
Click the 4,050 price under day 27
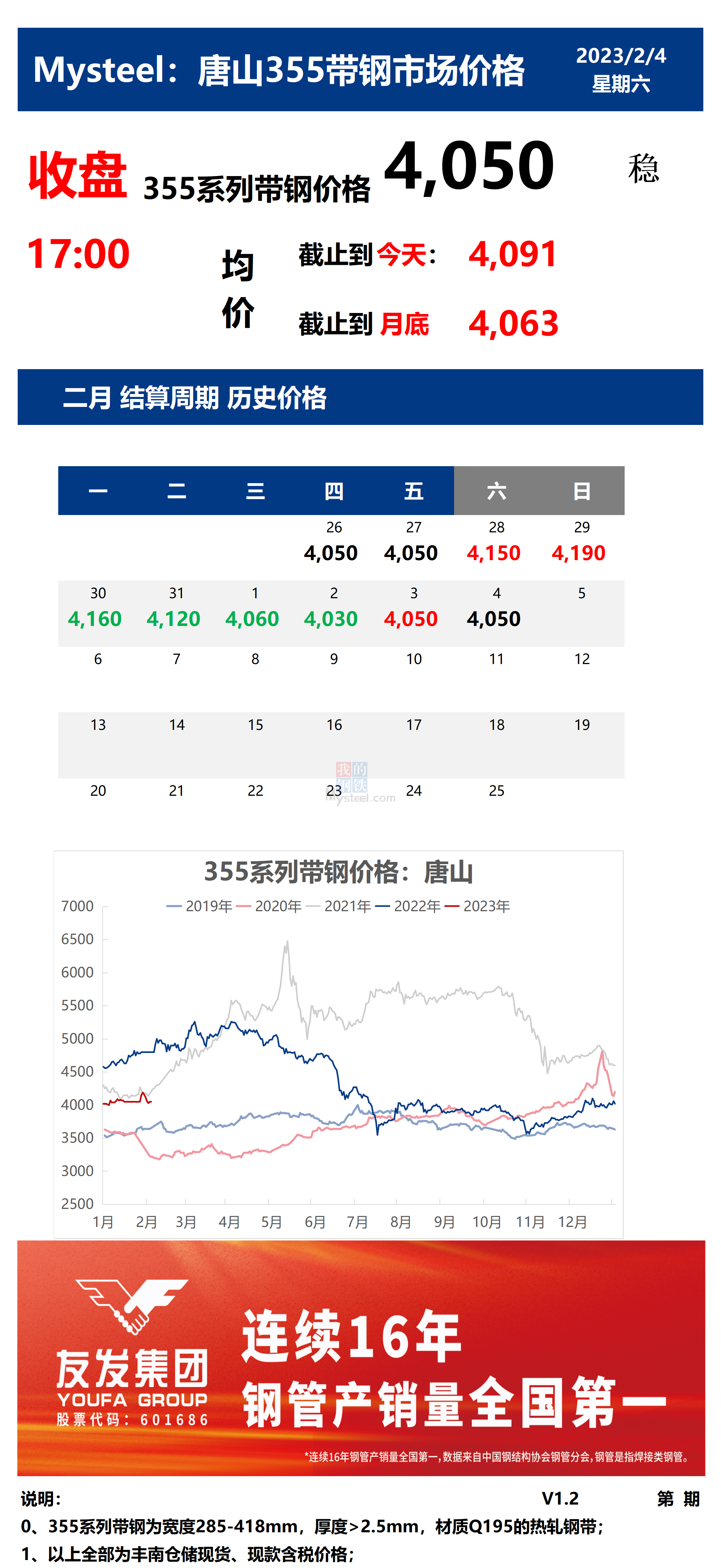[x=411, y=553]
